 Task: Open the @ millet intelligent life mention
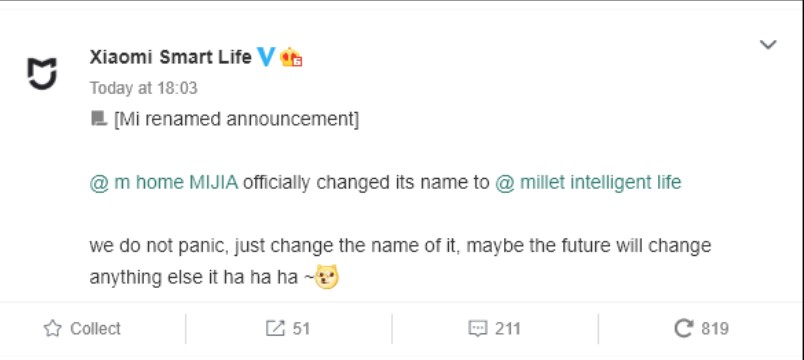click(588, 182)
